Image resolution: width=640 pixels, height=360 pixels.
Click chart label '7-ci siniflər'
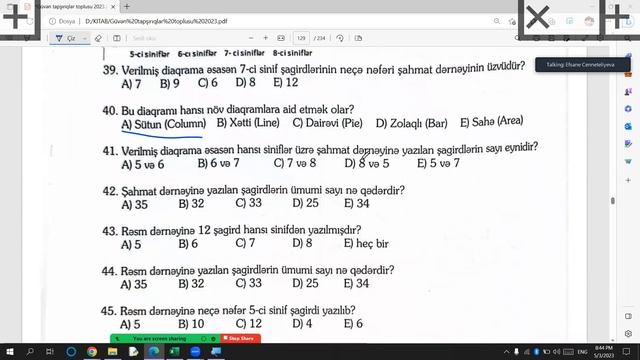coord(244,53)
